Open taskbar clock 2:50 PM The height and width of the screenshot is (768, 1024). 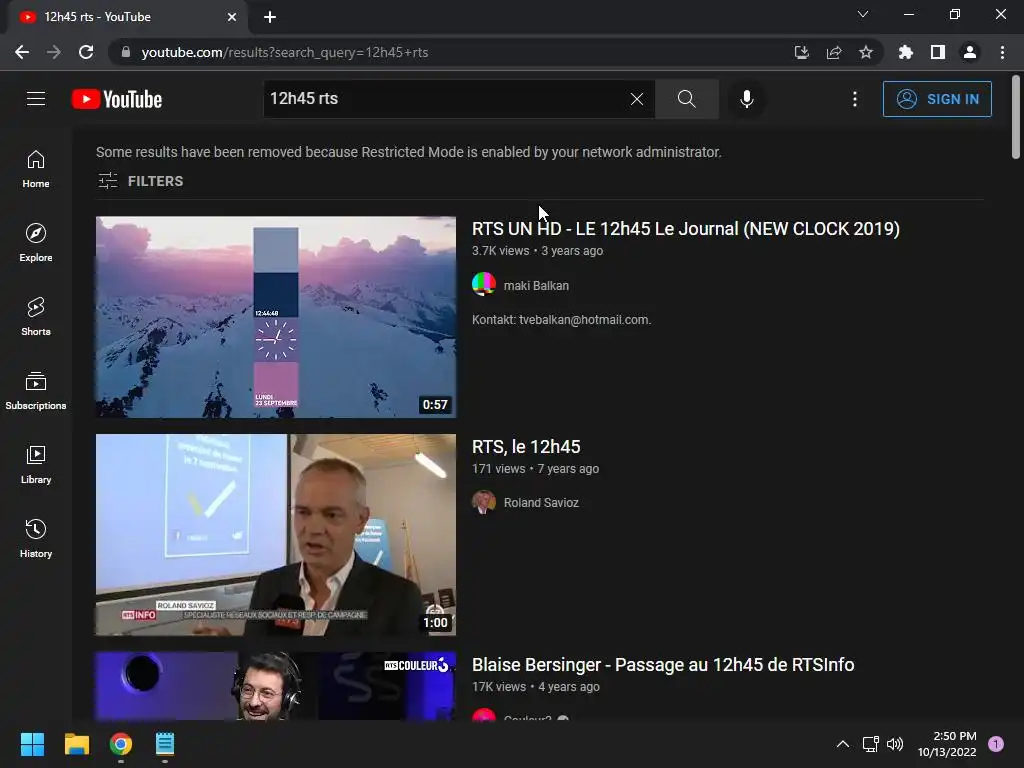(x=947, y=744)
